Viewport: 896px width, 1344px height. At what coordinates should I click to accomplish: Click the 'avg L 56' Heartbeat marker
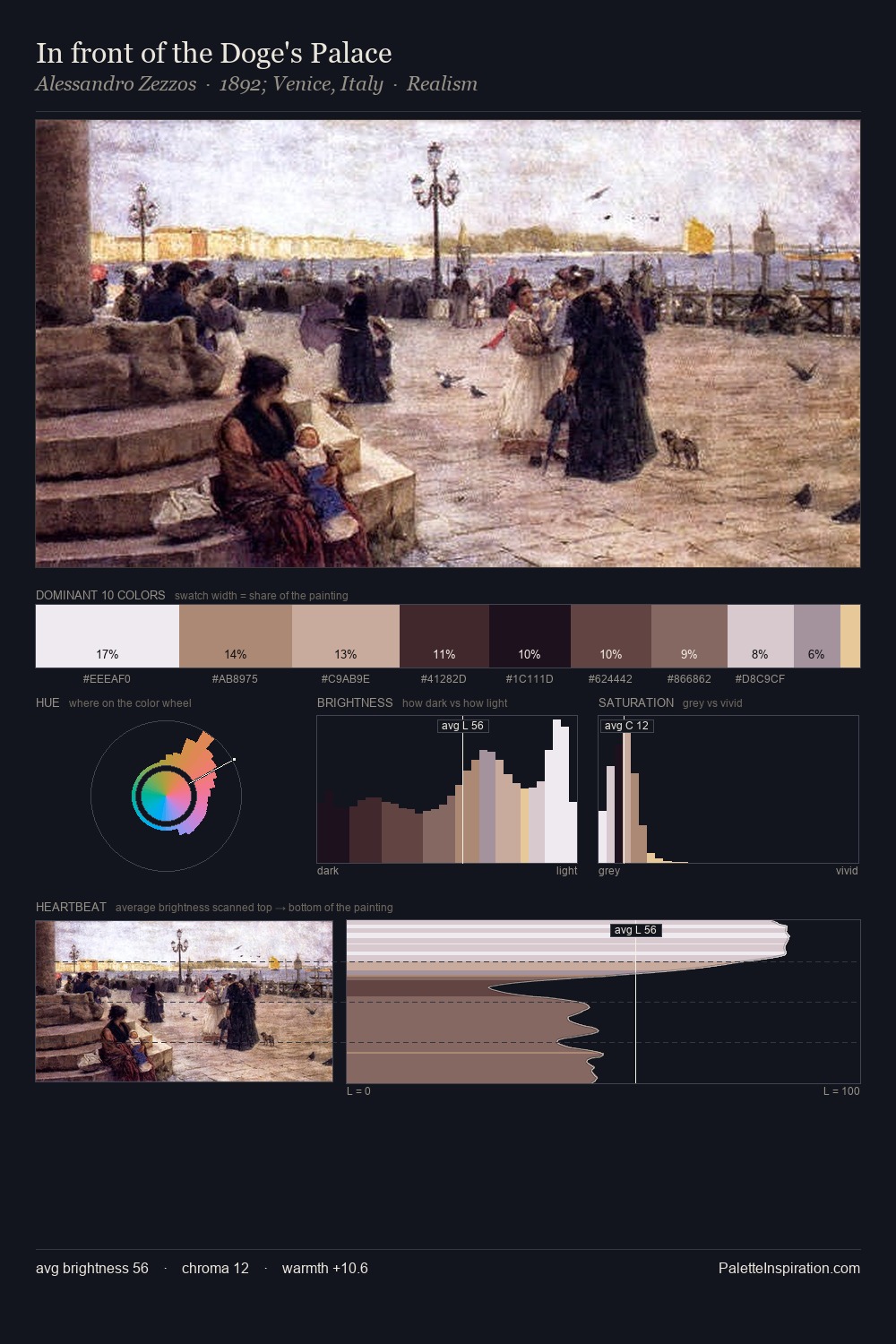(x=635, y=930)
